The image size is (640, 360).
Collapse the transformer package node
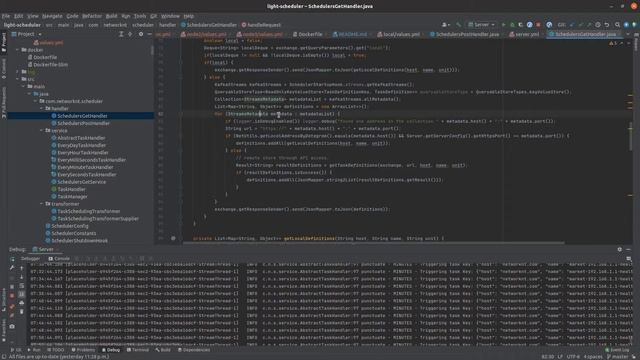(x=42, y=204)
